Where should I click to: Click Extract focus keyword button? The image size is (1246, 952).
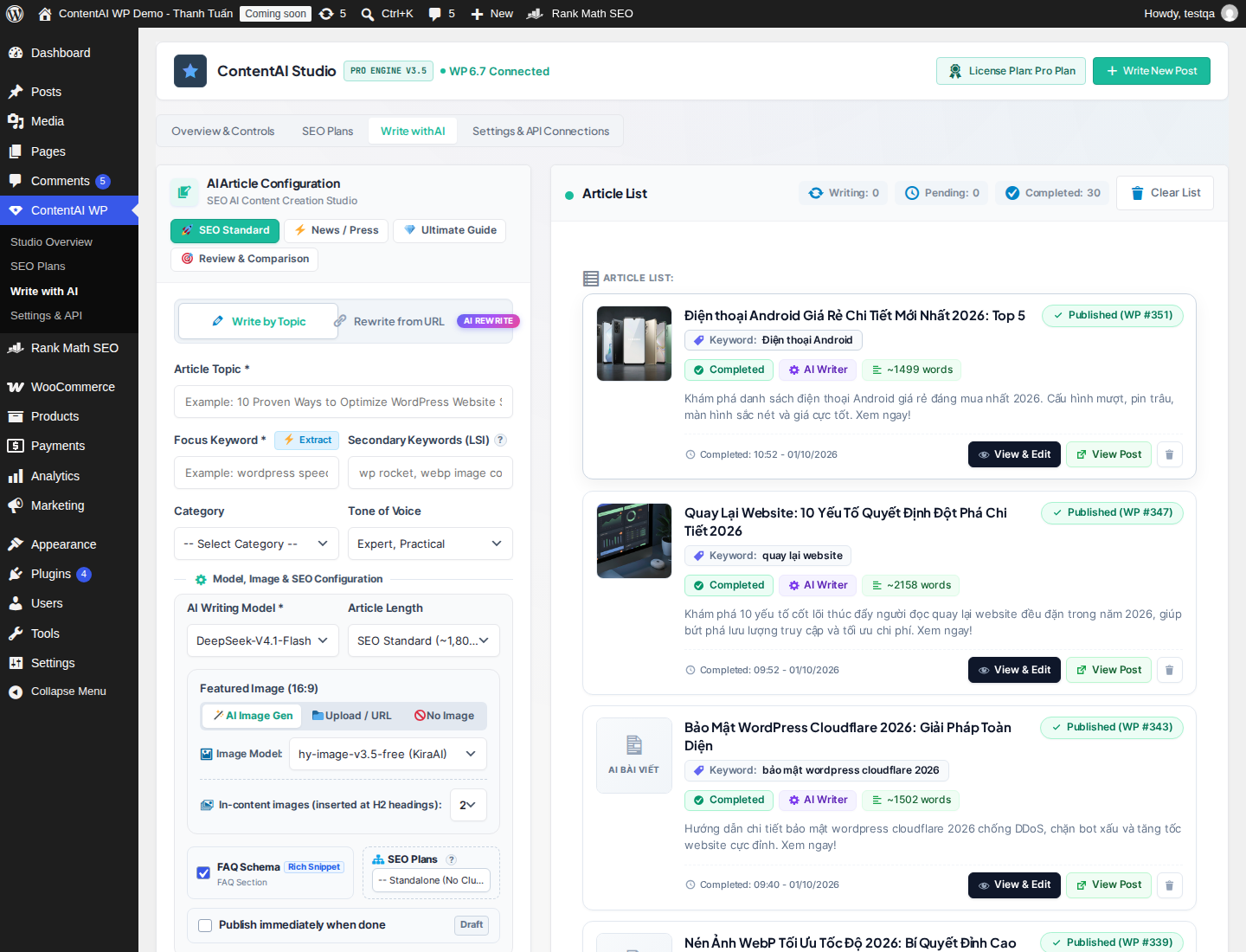coord(307,440)
